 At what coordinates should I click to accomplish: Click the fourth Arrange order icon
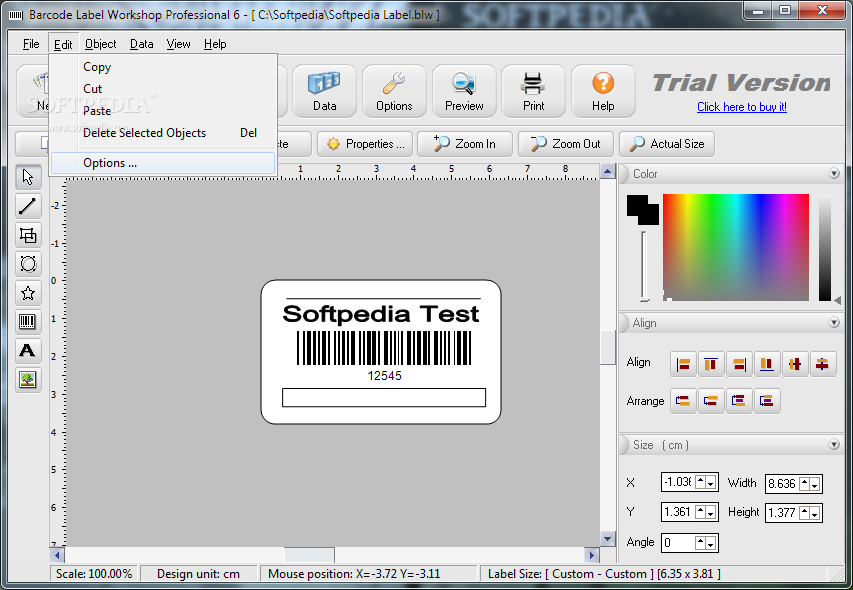tap(767, 401)
